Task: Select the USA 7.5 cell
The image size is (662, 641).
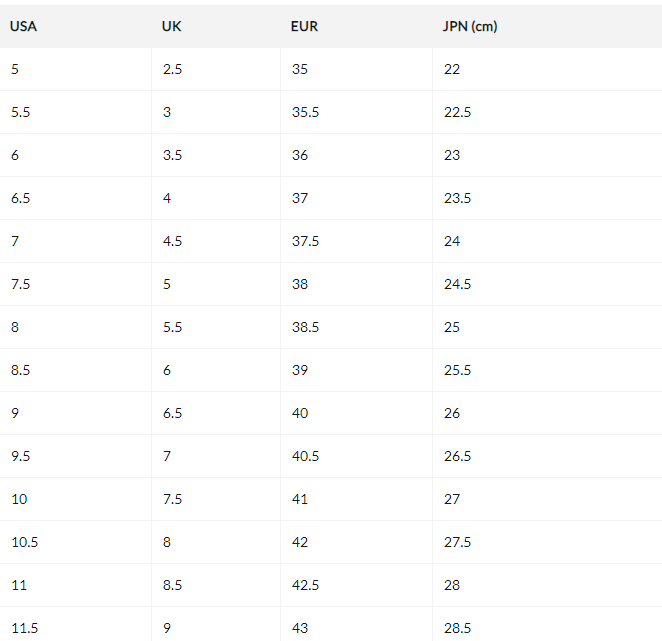Action: [x=21, y=284]
